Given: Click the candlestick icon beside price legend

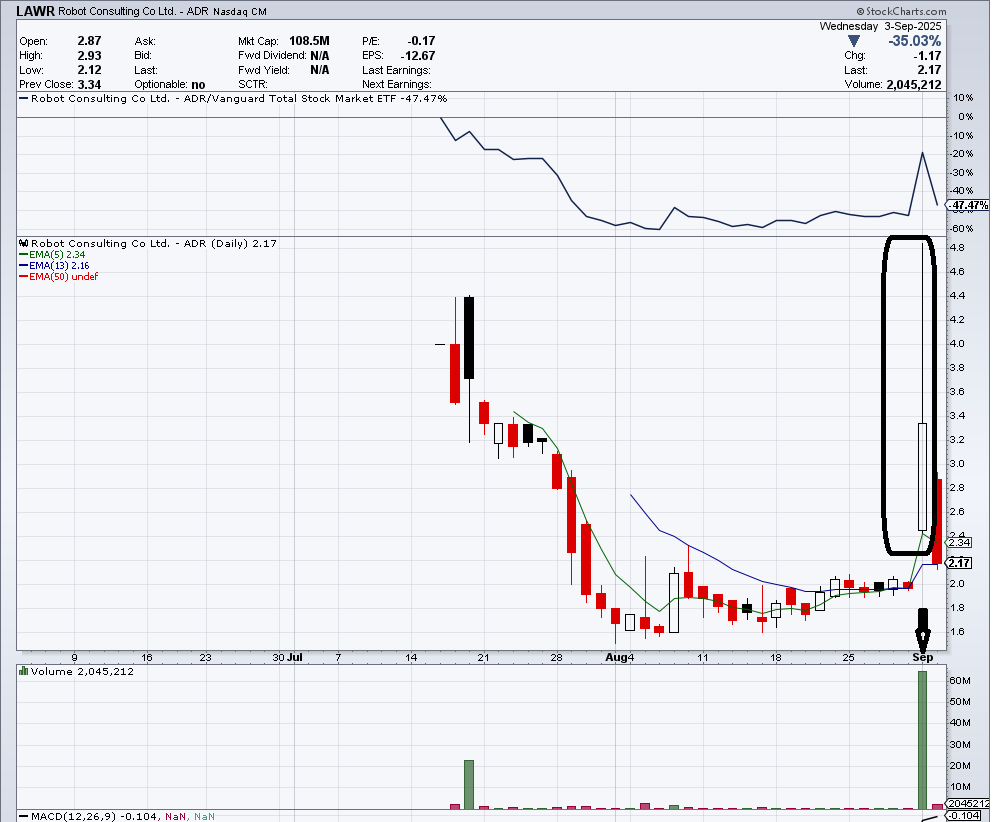Looking at the screenshot, I should (x=24, y=243).
